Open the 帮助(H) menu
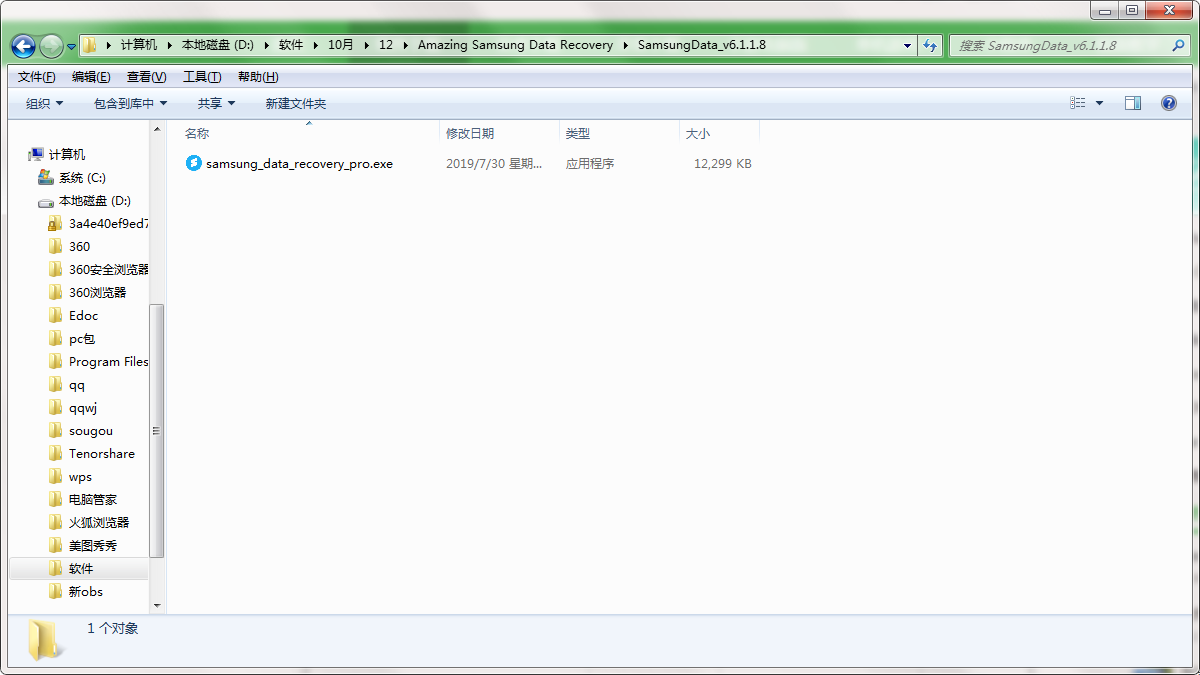Screen dimensions: 1200x675 258,77
